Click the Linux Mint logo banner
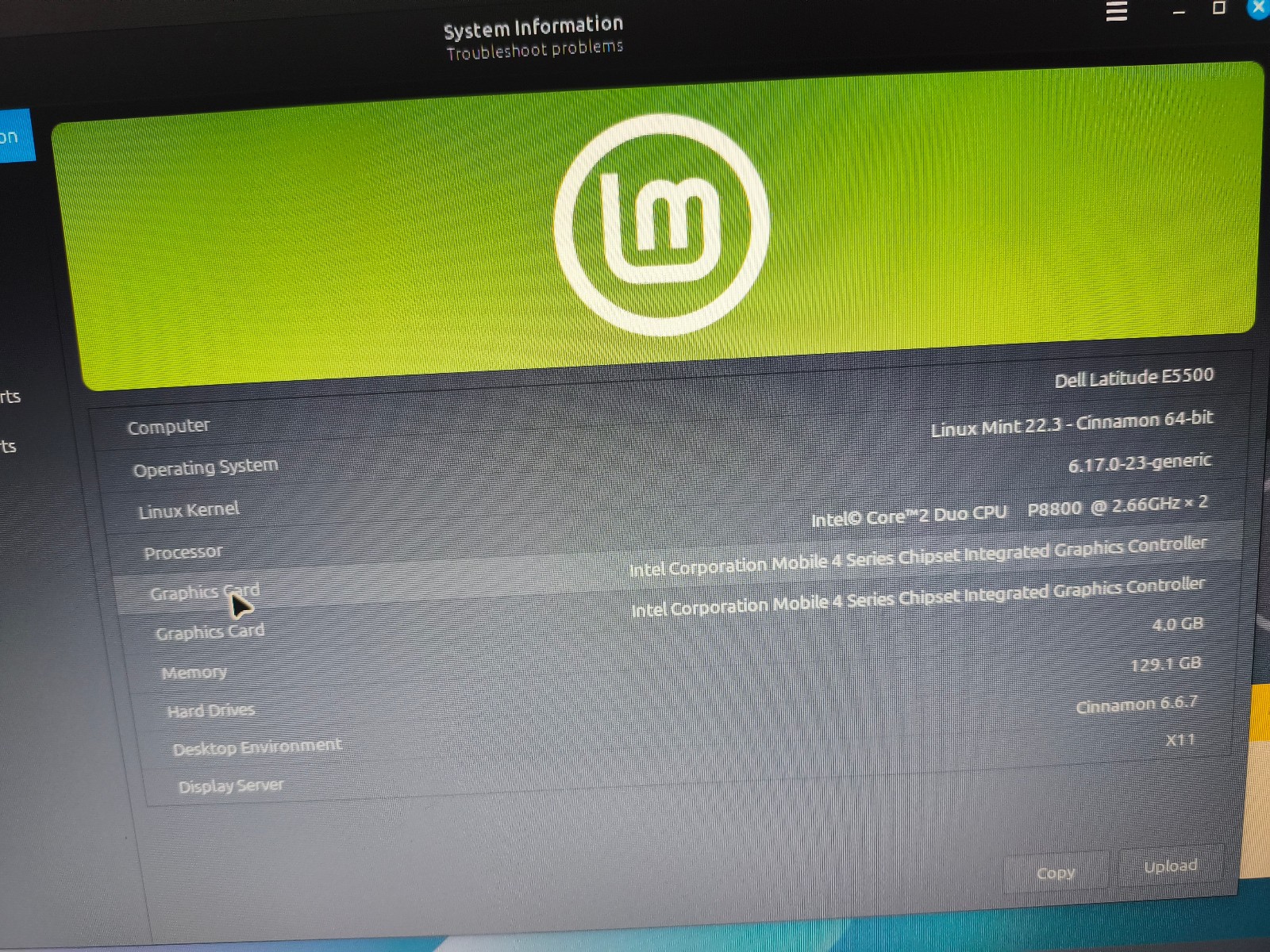The height and width of the screenshot is (952, 1270). [x=660, y=225]
